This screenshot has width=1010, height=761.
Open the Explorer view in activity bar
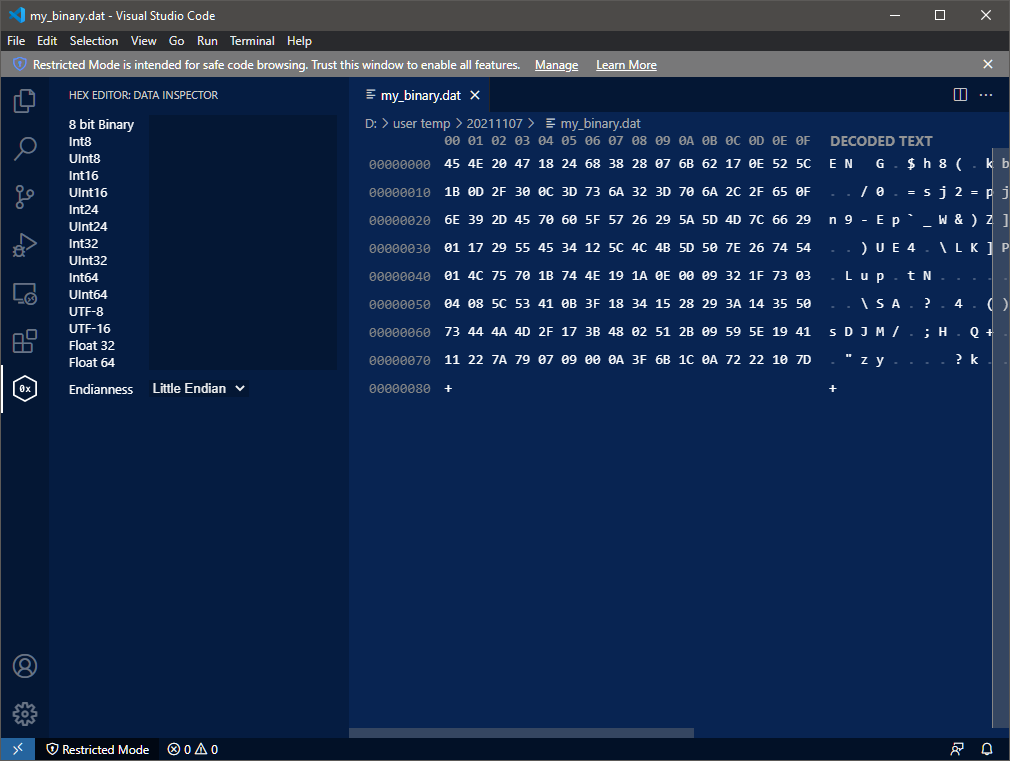[x=24, y=101]
